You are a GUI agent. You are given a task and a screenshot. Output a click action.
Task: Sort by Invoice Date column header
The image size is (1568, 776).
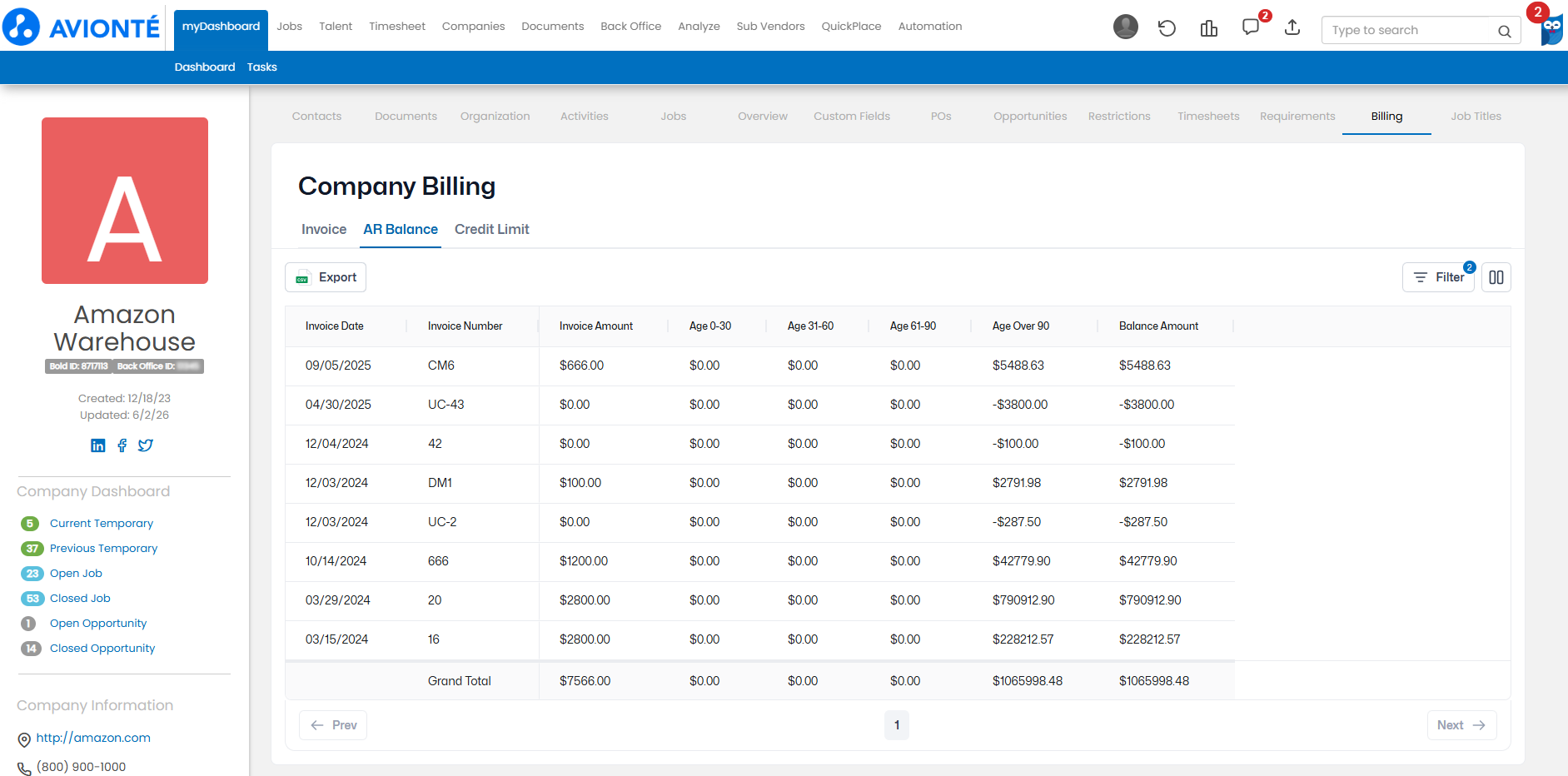pos(335,326)
